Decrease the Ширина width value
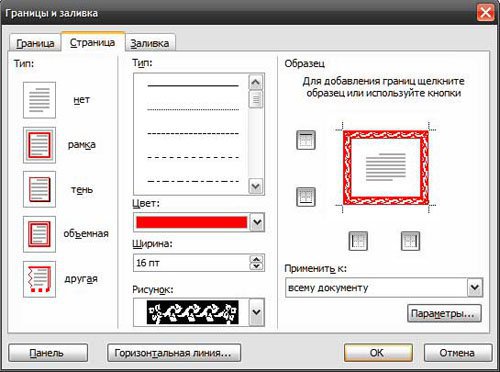Screen dimensions: 500x372 pyautogui.click(x=256, y=266)
